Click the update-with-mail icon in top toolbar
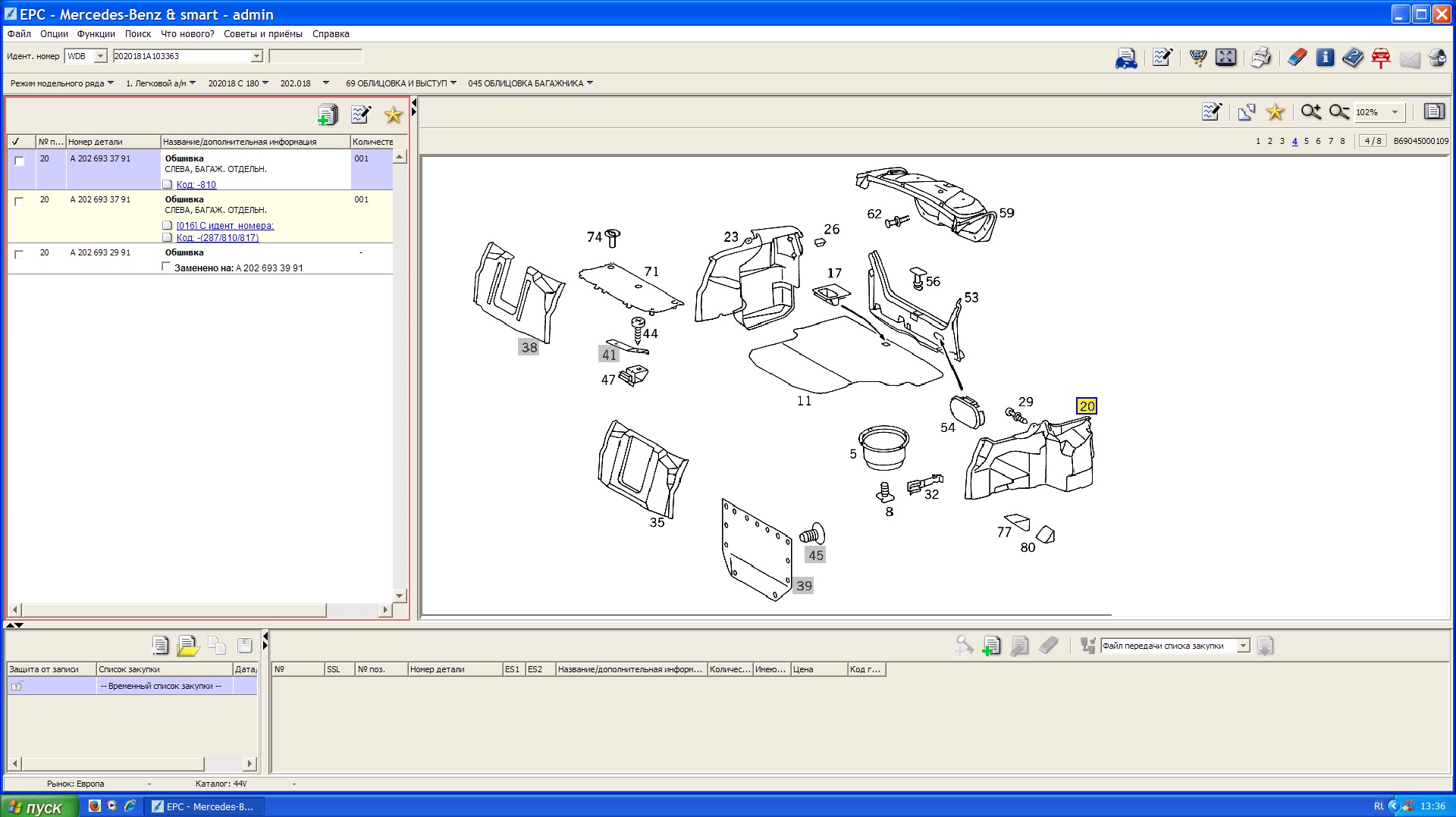 tap(1436, 58)
